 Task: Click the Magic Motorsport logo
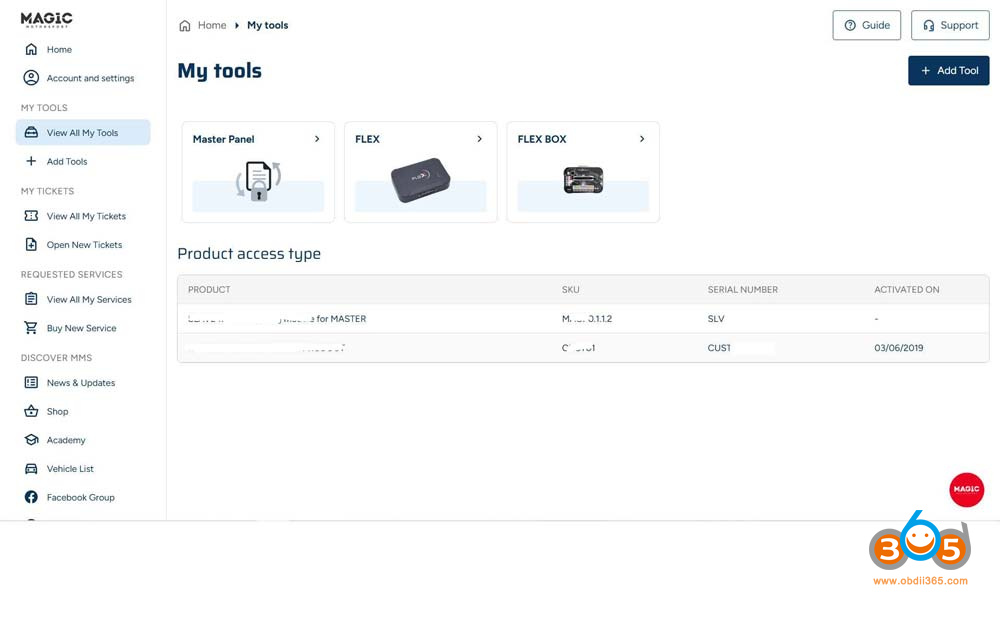[x=47, y=20]
